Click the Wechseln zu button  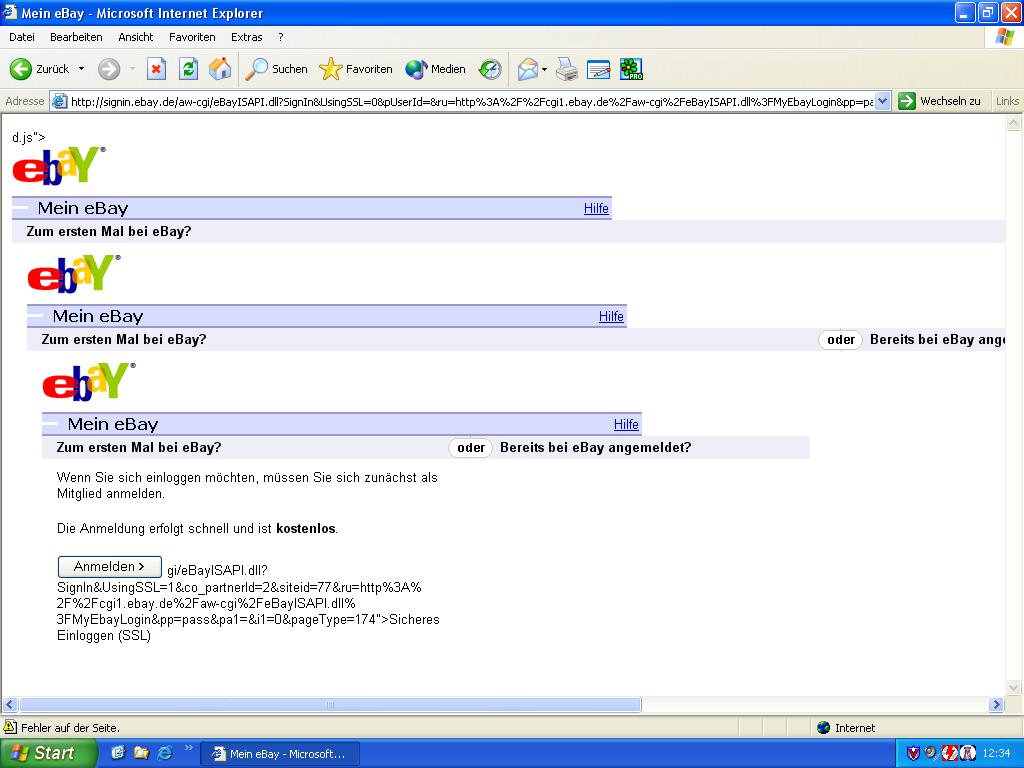point(940,101)
